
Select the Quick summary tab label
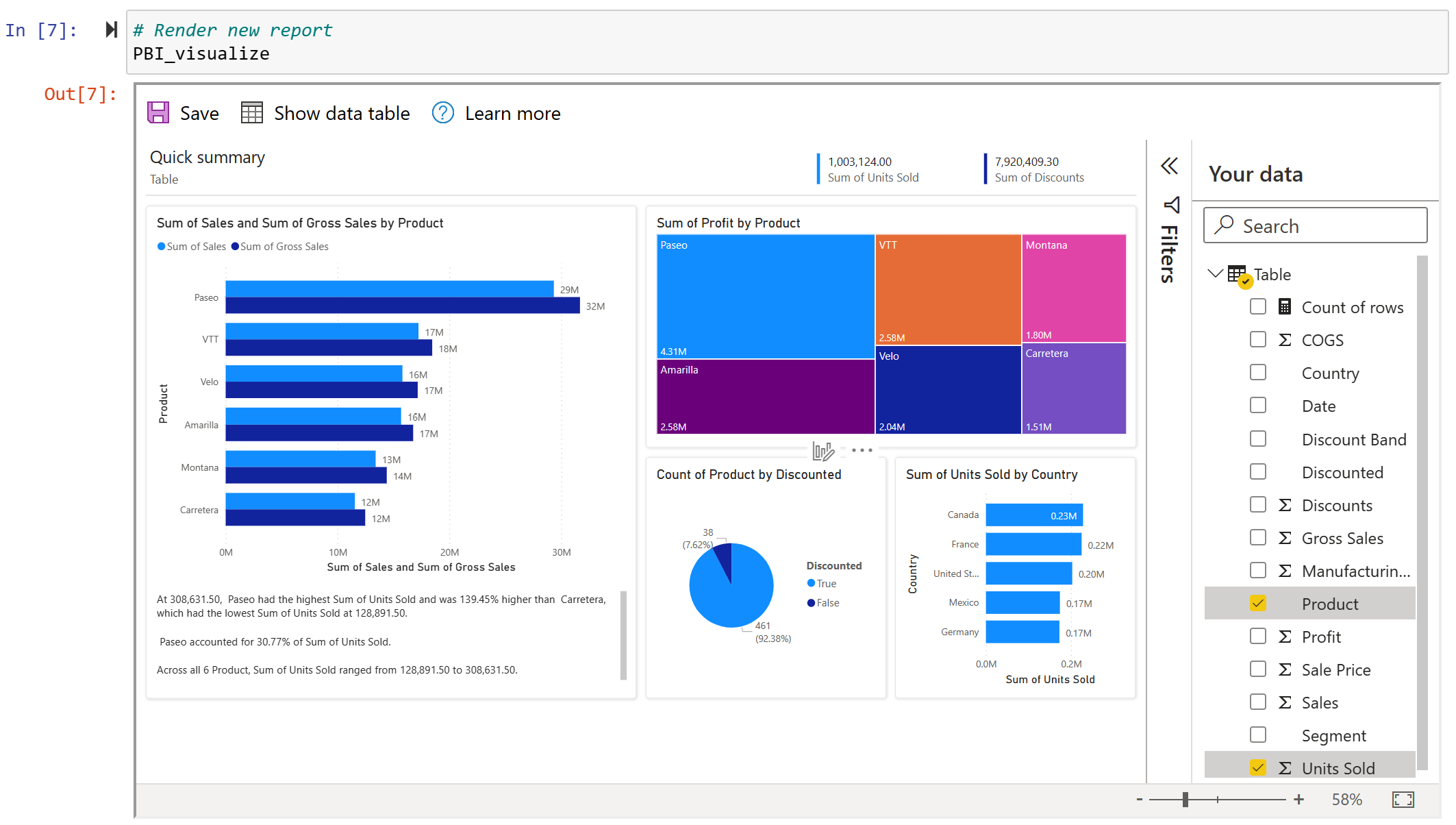coord(208,156)
